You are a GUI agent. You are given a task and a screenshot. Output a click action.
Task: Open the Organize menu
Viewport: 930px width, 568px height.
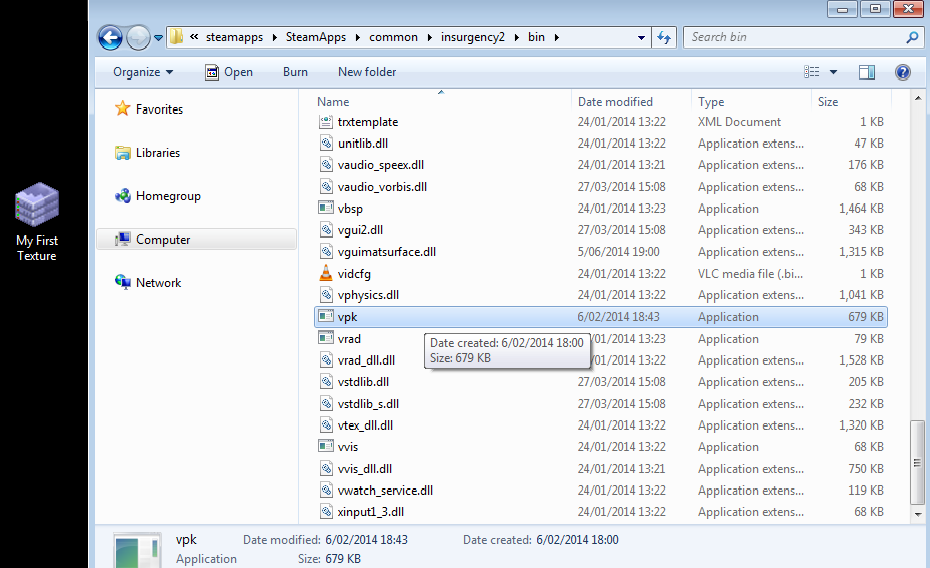[x=143, y=72]
